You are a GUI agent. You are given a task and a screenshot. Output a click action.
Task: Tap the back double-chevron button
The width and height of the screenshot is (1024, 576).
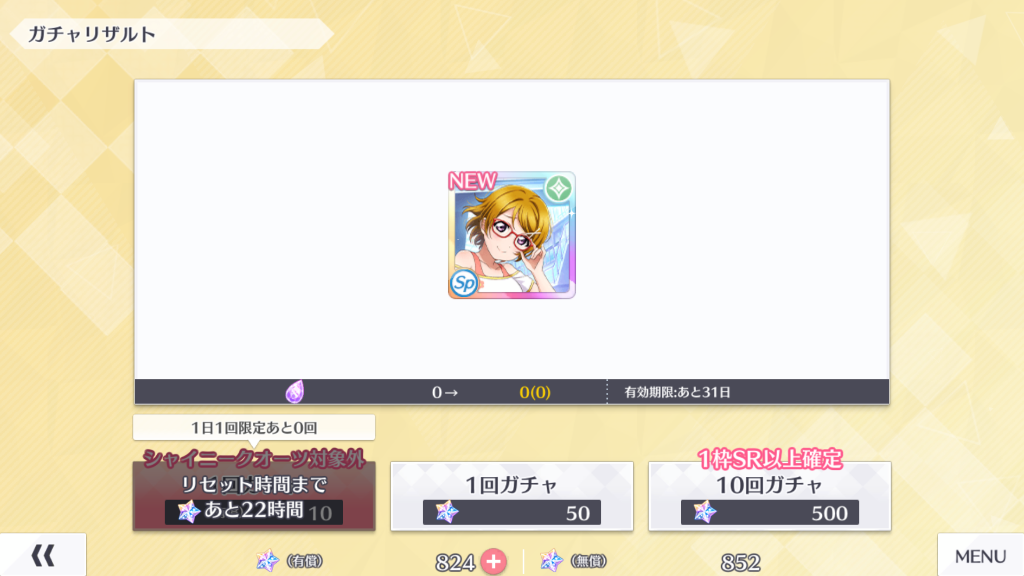tap(43, 555)
